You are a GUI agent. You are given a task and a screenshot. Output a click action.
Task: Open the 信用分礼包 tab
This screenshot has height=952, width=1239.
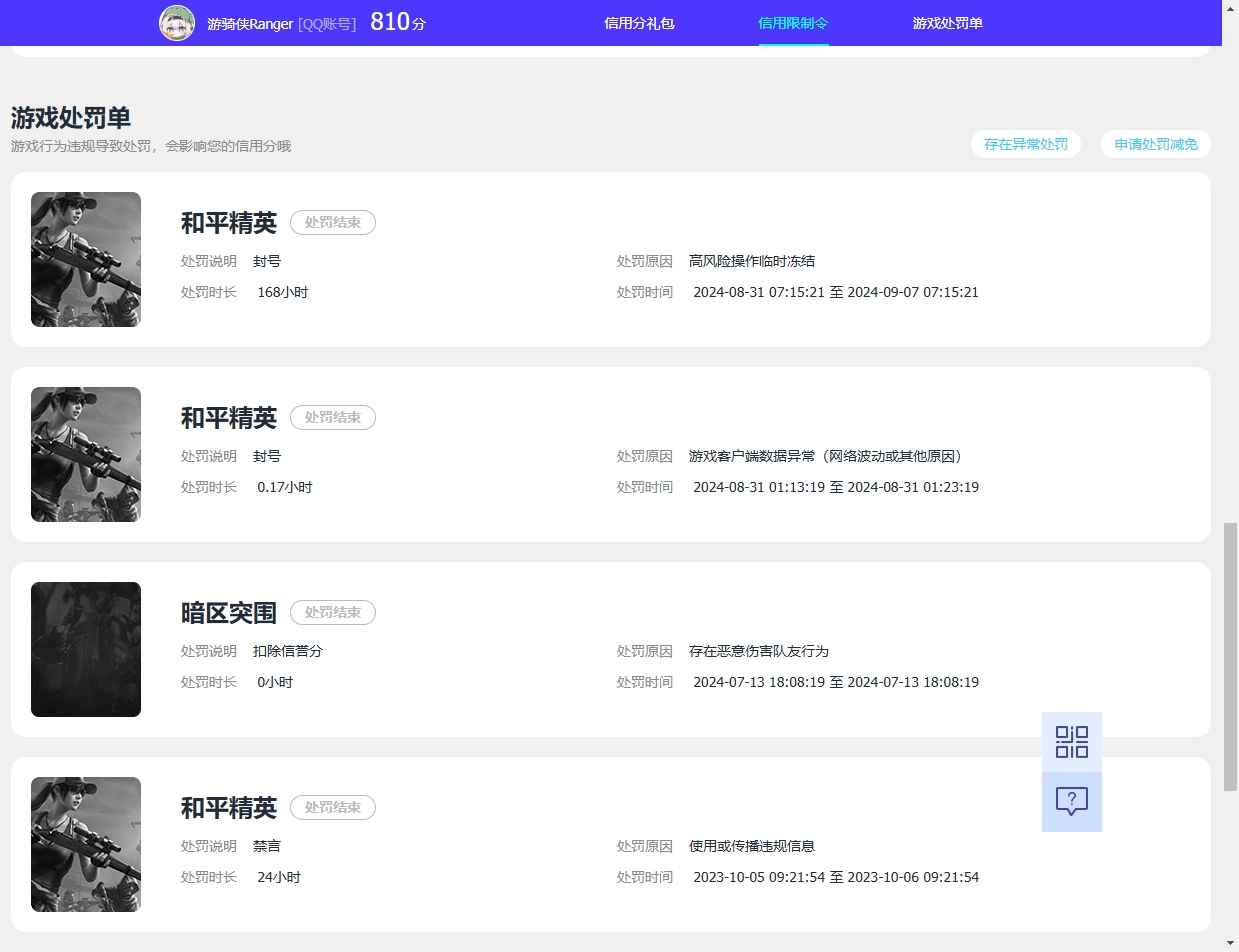(x=639, y=23)
